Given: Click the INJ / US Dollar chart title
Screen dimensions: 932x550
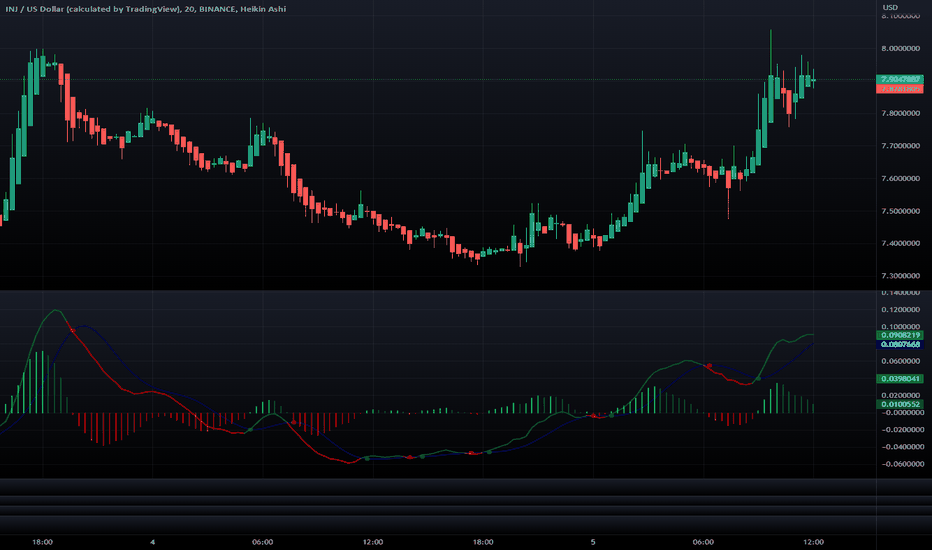Looking at the screenshot, I should pyautogui.click(x=145, y=9).
